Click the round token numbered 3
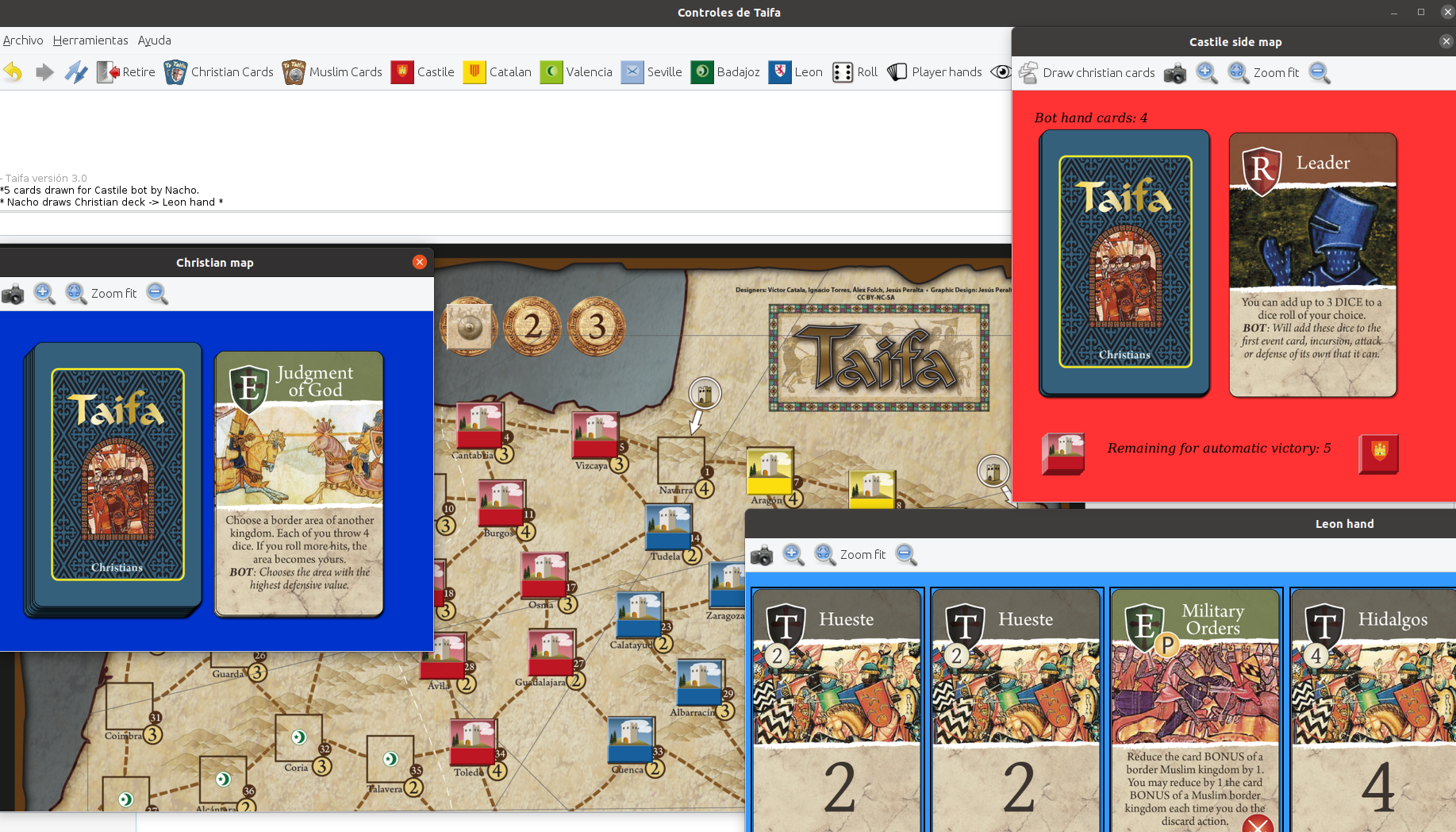 tap(597, 326)
